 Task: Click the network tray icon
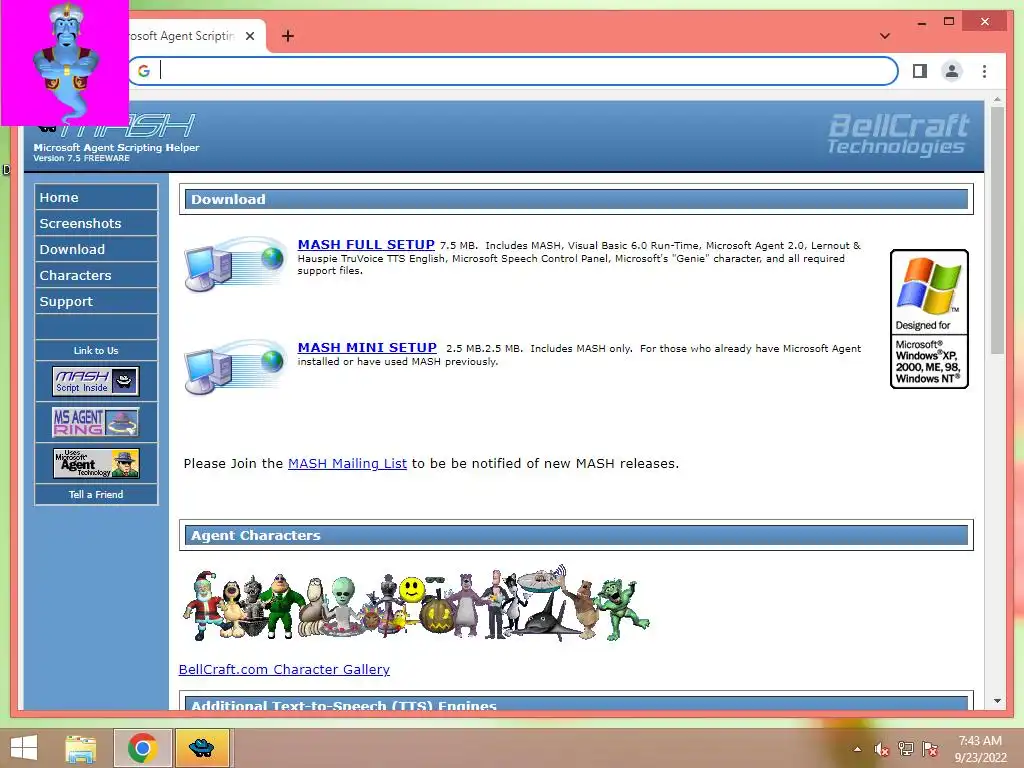tap(906, 749)
